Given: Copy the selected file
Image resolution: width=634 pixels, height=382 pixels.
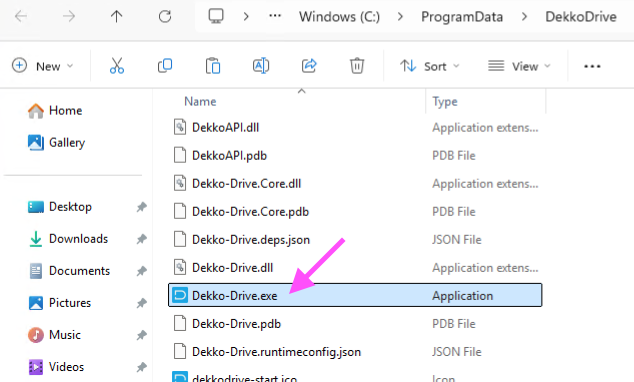Looking at the screenshot, I should click(165, 65).
